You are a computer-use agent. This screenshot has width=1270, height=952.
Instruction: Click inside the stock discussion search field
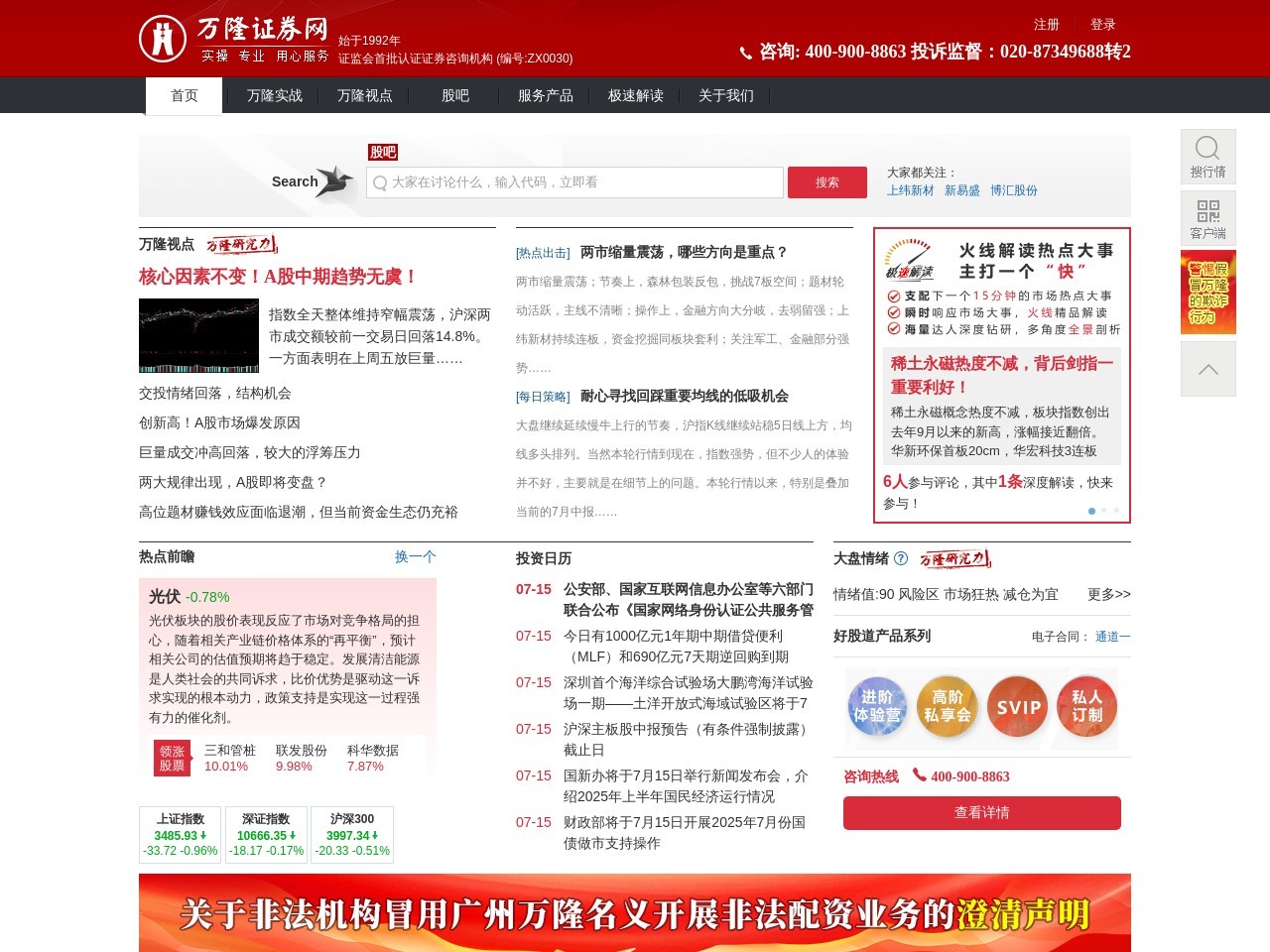pos(573,182)
